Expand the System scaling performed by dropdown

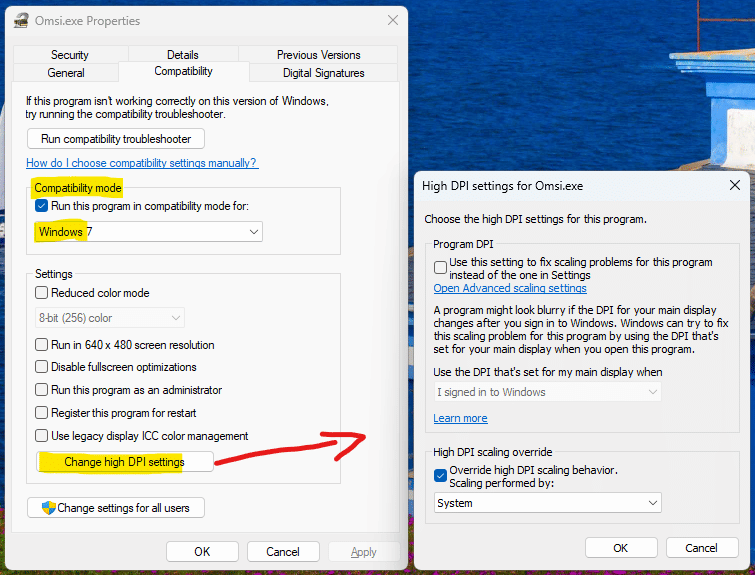(548, 503)
